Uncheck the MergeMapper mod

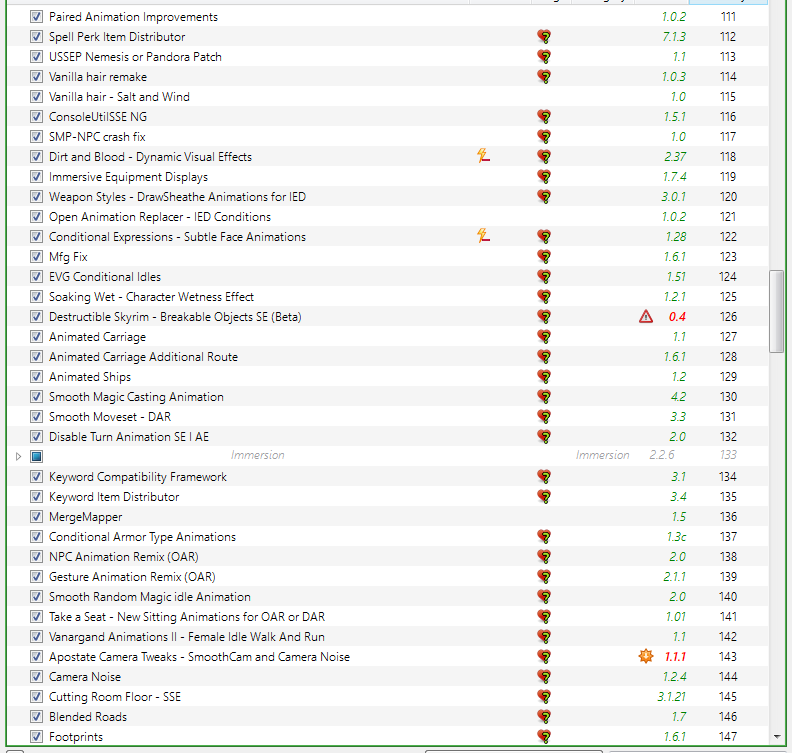(36, 517)
